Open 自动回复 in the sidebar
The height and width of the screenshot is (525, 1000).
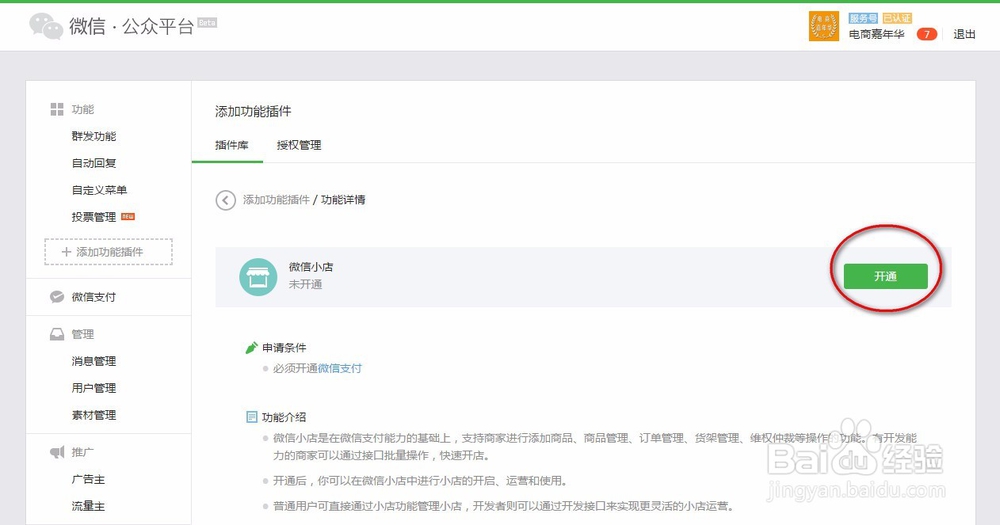[x=94, y=163]
